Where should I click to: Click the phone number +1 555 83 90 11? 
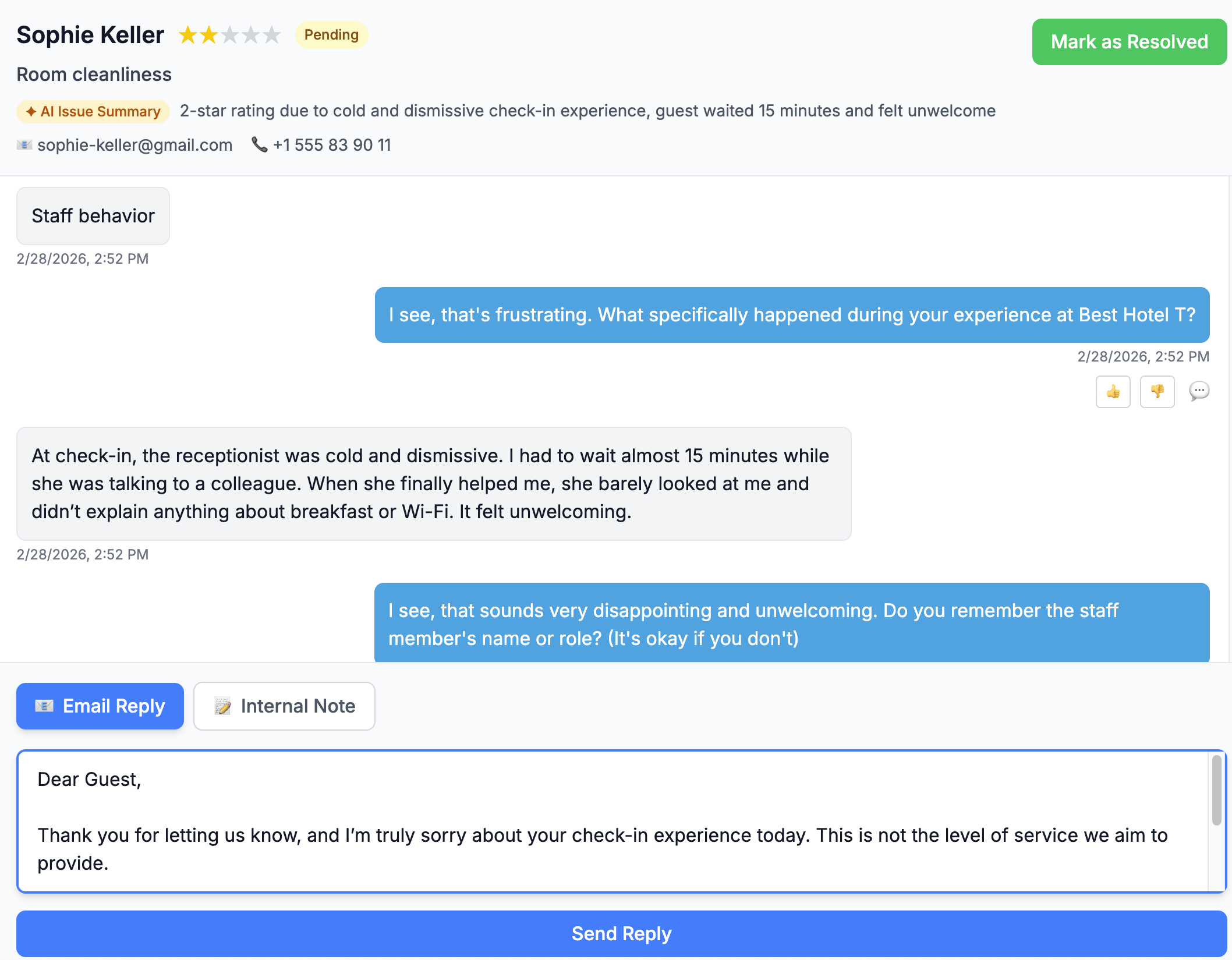click(x=332, y=145)
